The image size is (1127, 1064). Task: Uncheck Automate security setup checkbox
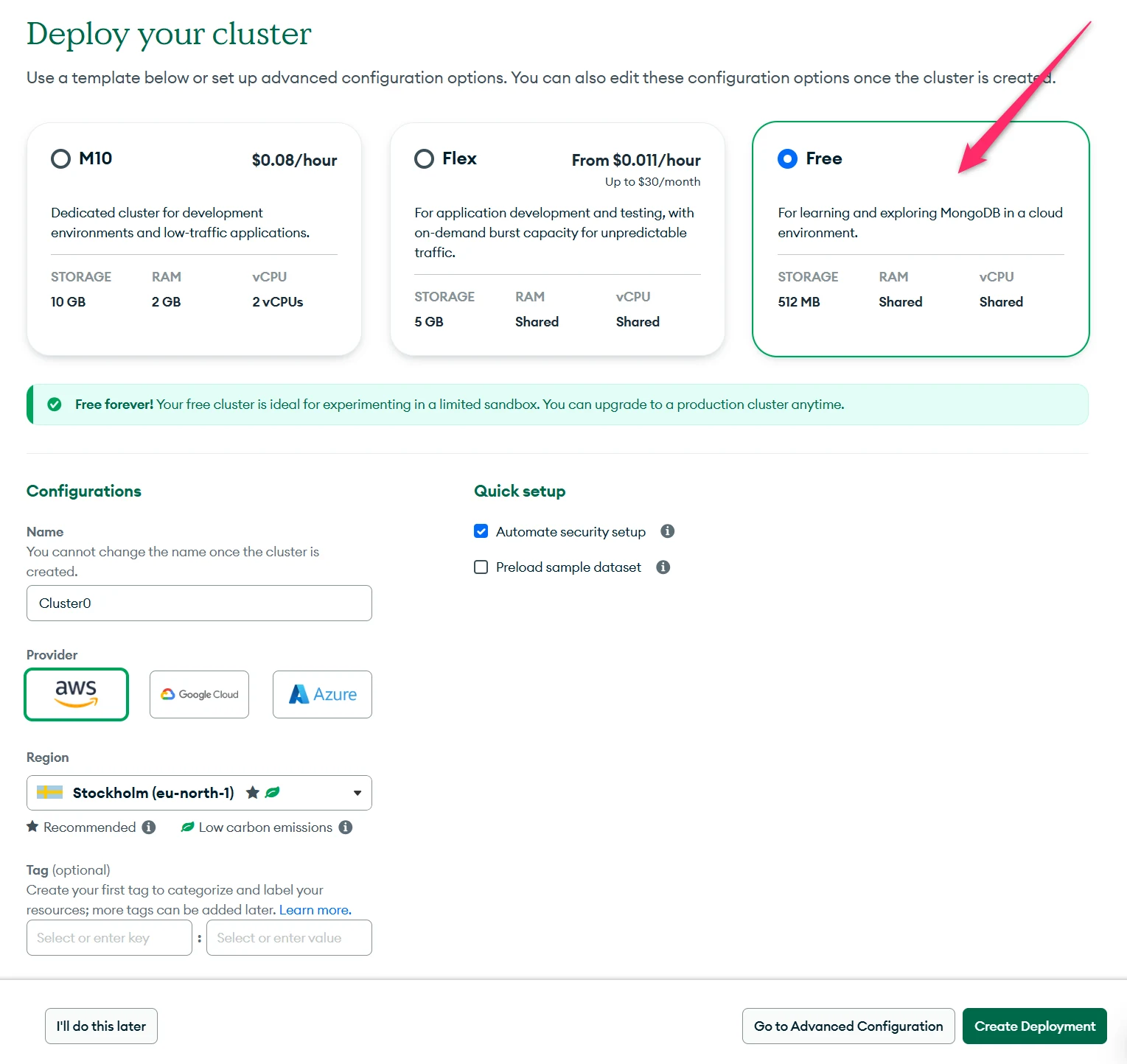pyautogui.click(x=481, y=531)
